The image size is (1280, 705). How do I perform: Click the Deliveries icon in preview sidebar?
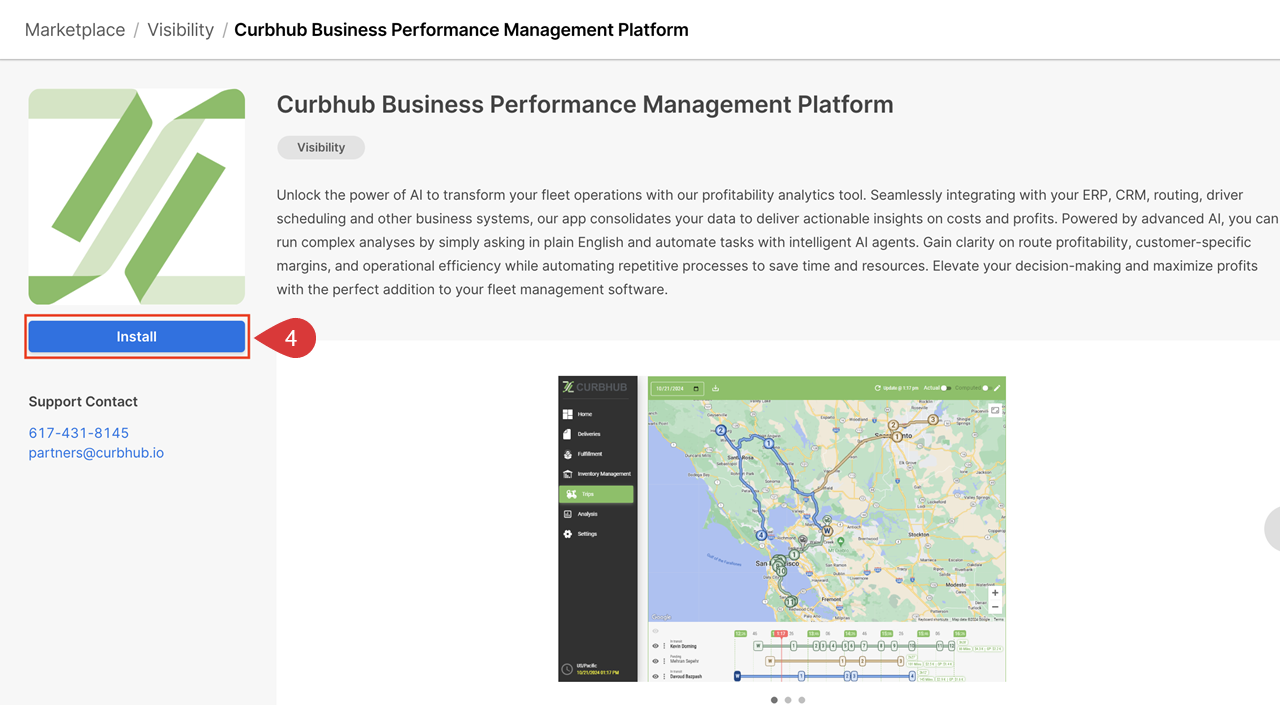tap(567, 434)
